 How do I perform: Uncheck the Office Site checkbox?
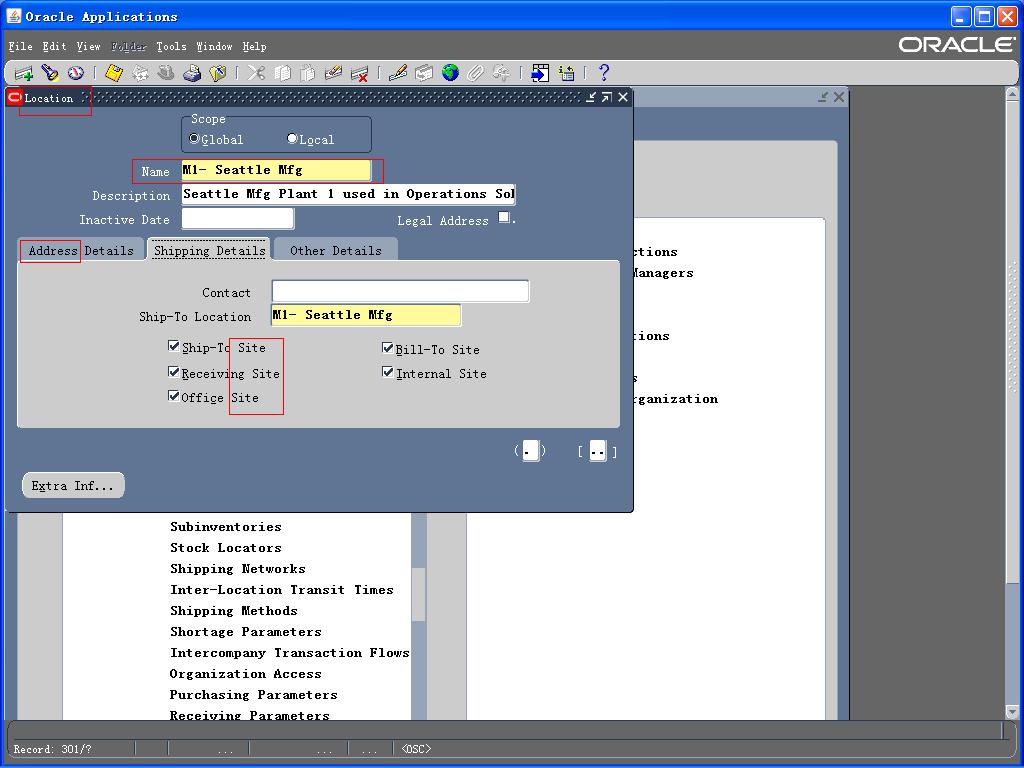(x=174, y=396)
